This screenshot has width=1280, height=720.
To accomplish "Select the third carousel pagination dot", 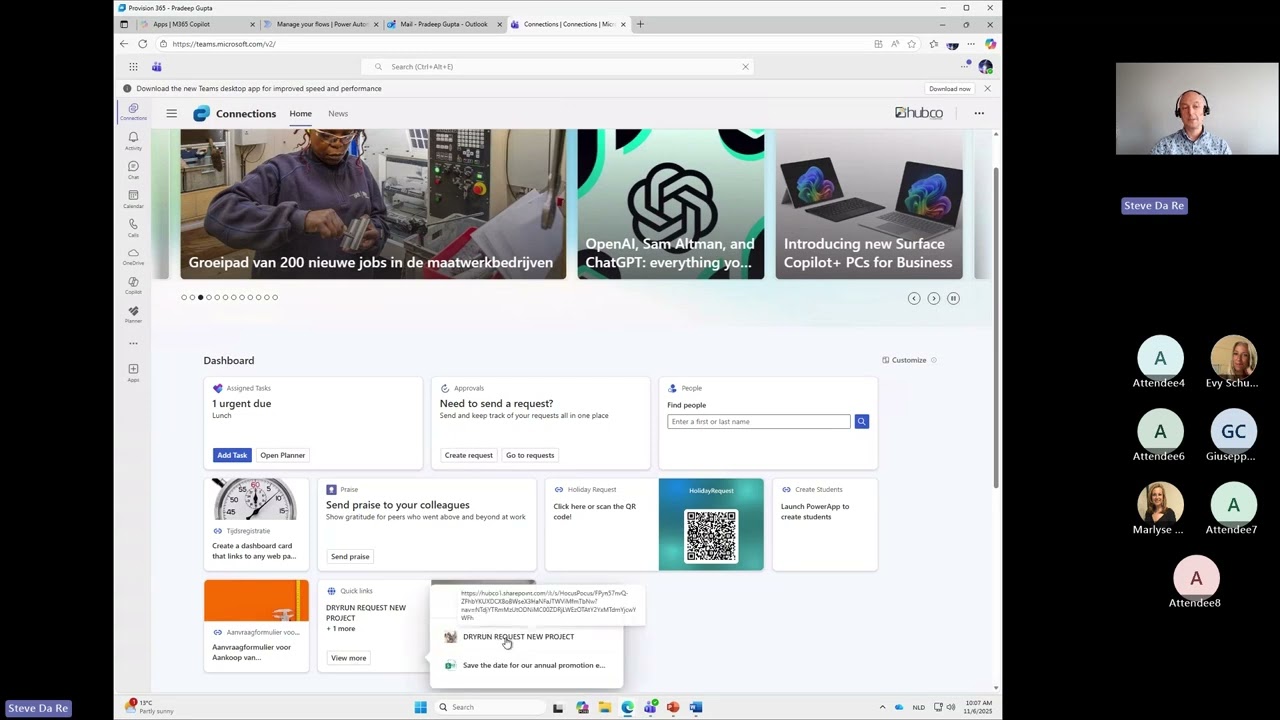I will point(200,297).
